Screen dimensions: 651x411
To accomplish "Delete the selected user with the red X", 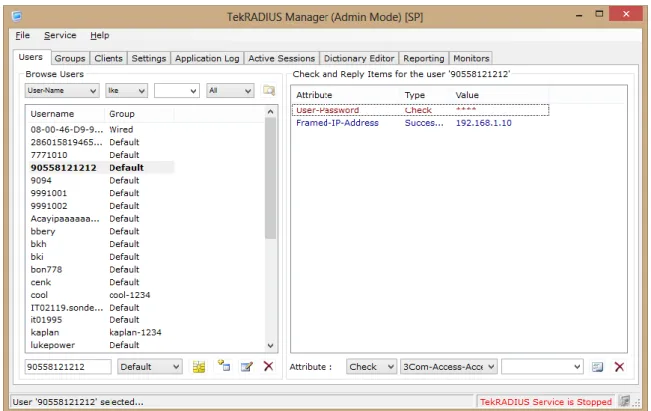I will click(x=268, y=366).
